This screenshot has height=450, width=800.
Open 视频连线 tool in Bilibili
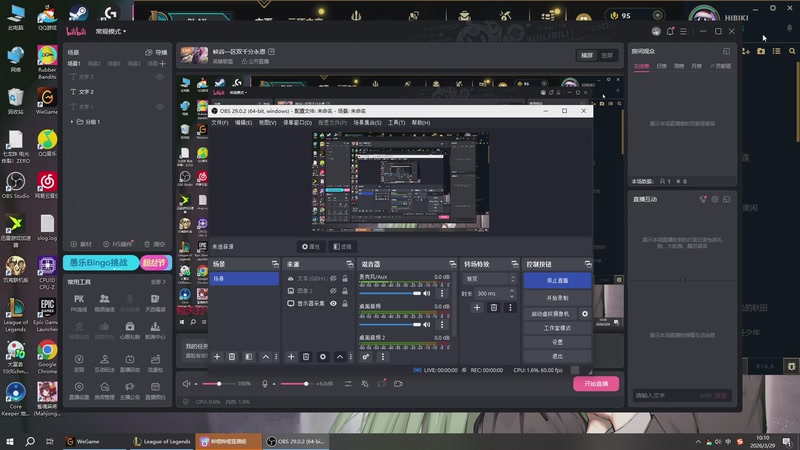point(104,302)
